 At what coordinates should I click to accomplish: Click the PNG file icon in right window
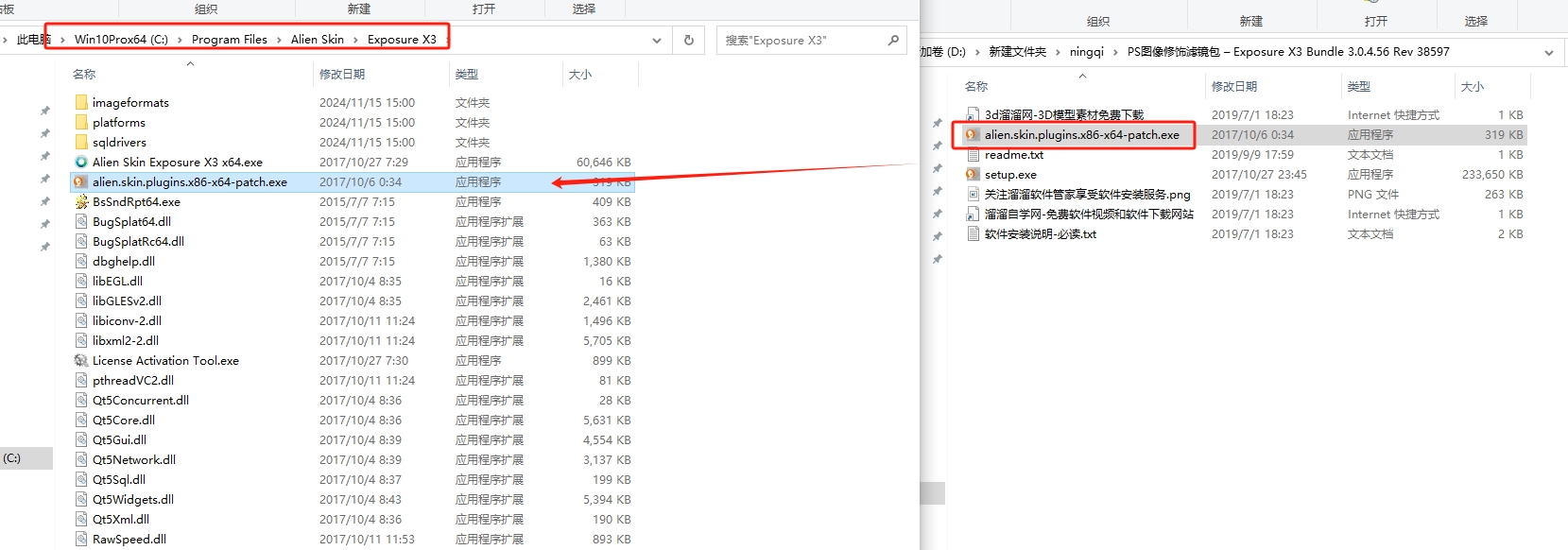(x=973, y=194)
